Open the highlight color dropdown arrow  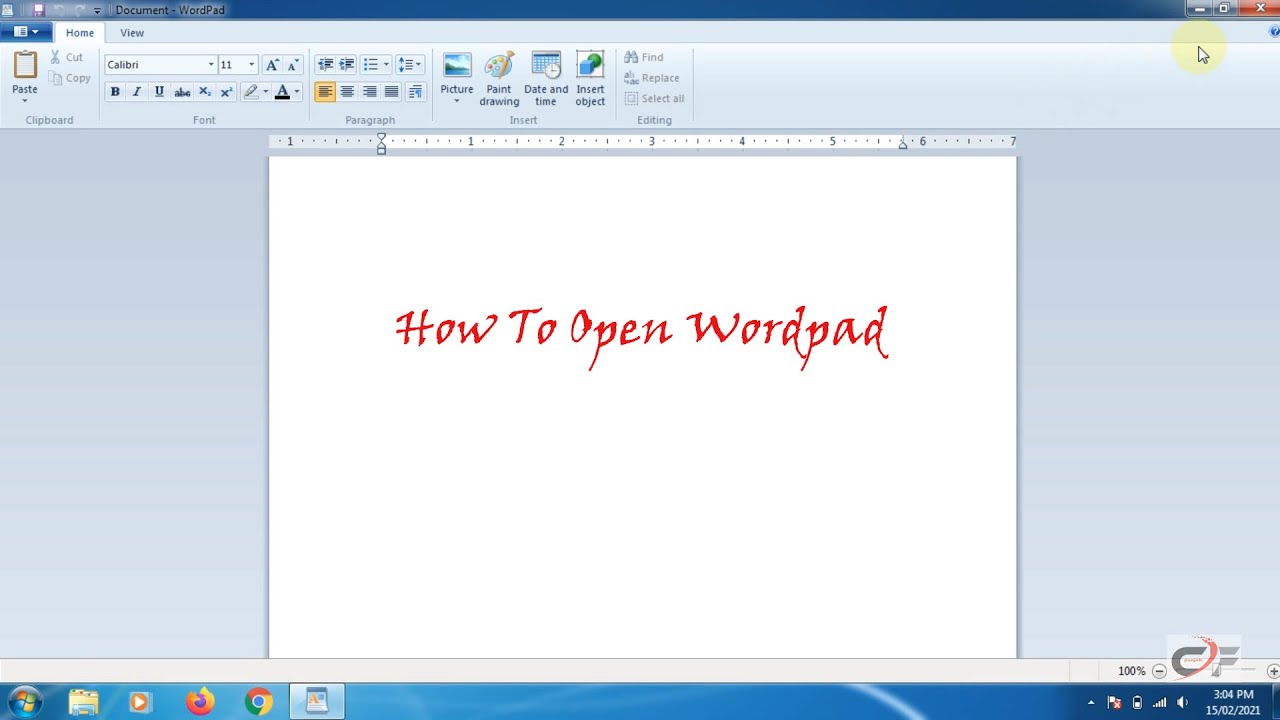(265, 92)
